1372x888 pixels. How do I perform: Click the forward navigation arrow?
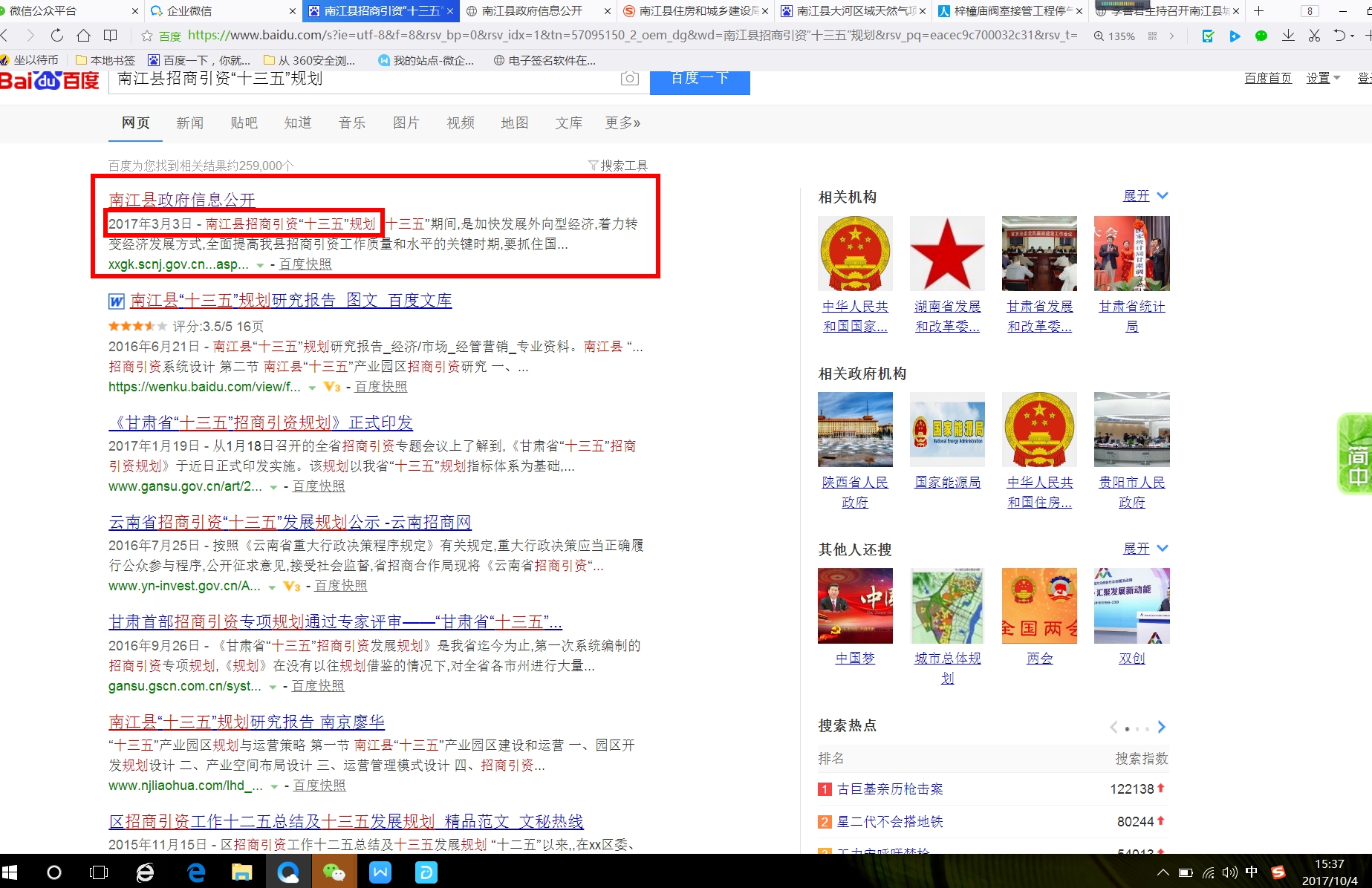tap(30, 35)
